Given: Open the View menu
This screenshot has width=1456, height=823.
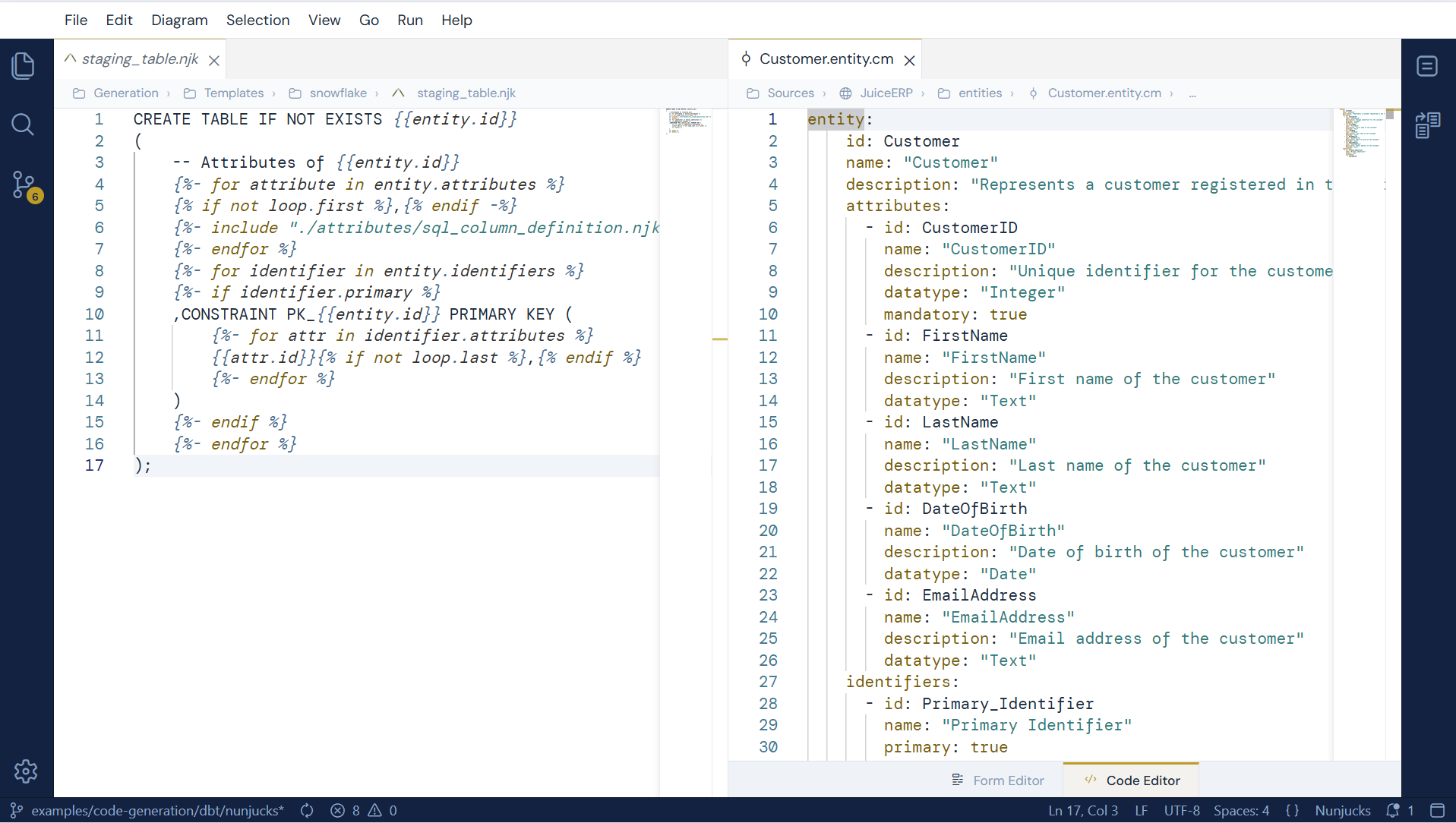Looking at the screenshot, I should [324, 20].
